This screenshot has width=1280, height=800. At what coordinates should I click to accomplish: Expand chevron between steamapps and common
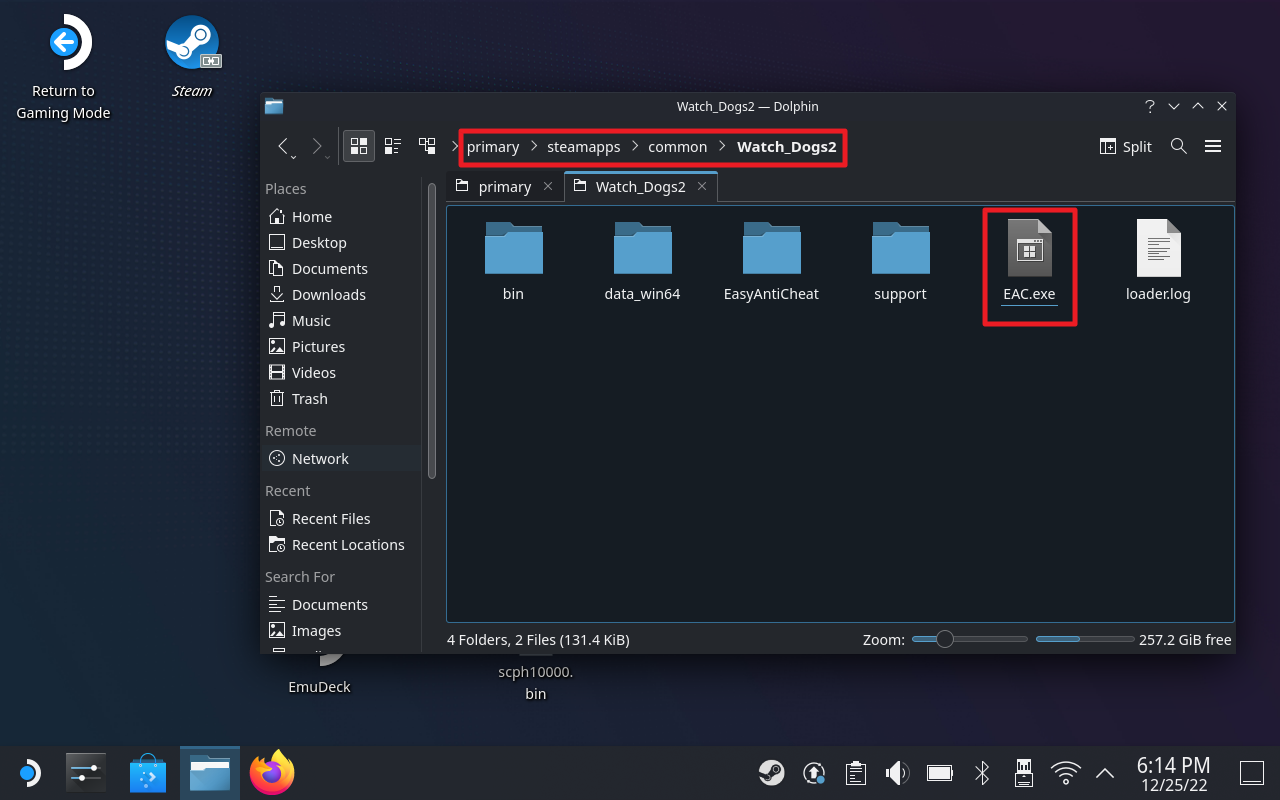tap(635, 147)
